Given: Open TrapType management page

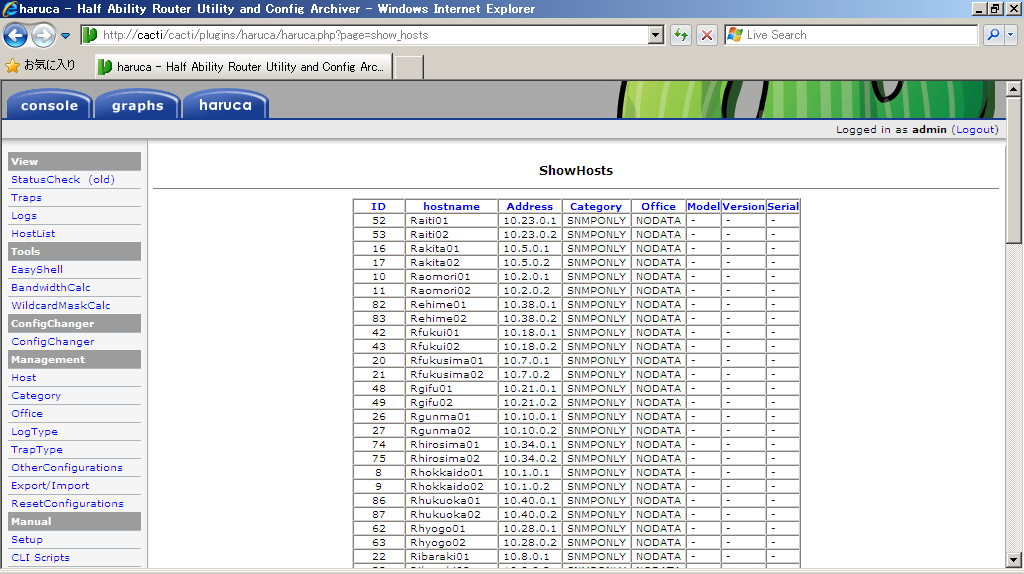Looking at the screenshot, I should [x=37, y=449].
